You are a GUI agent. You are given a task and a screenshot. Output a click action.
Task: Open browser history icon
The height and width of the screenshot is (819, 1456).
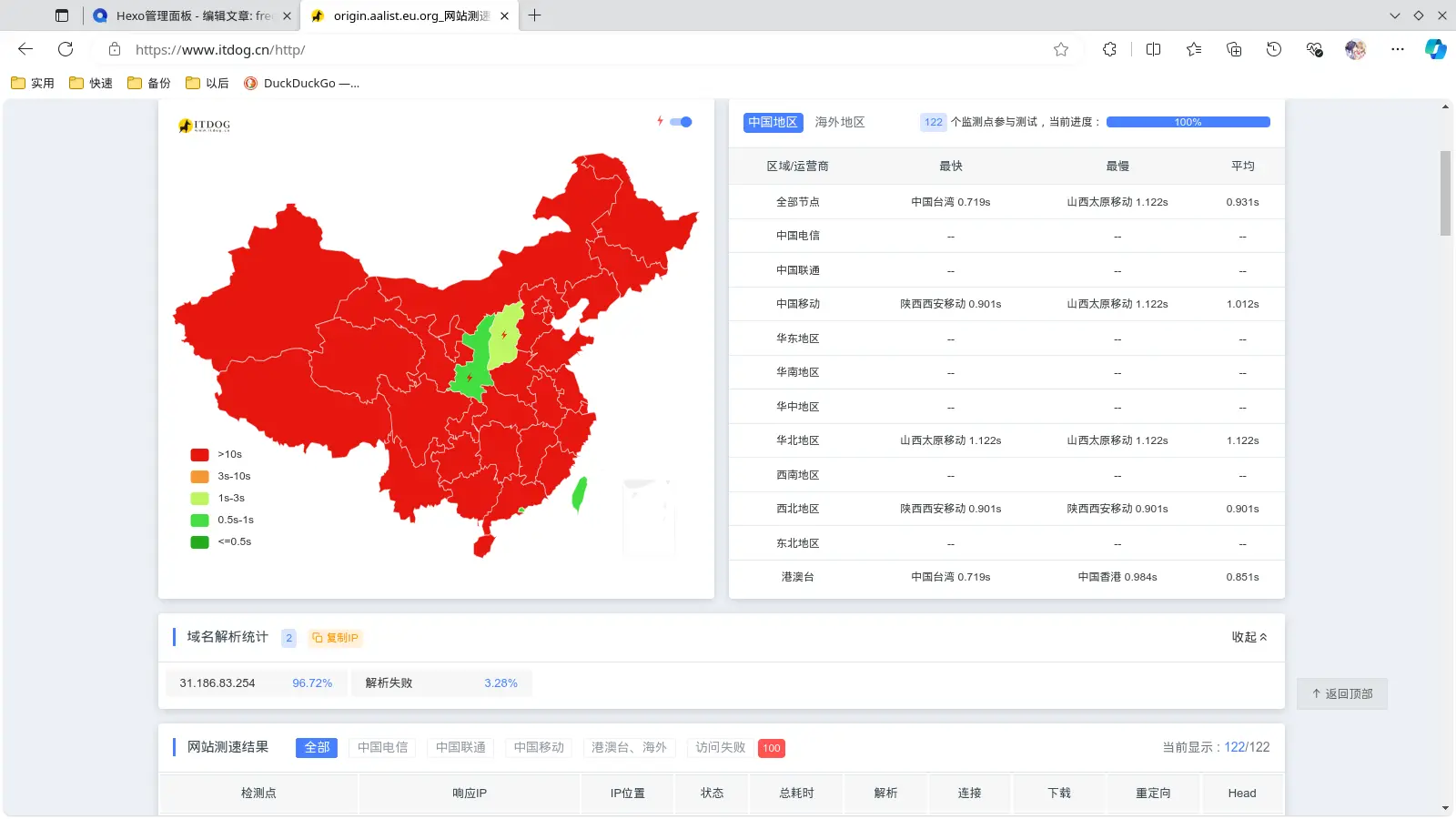(x=1274, y=49)
